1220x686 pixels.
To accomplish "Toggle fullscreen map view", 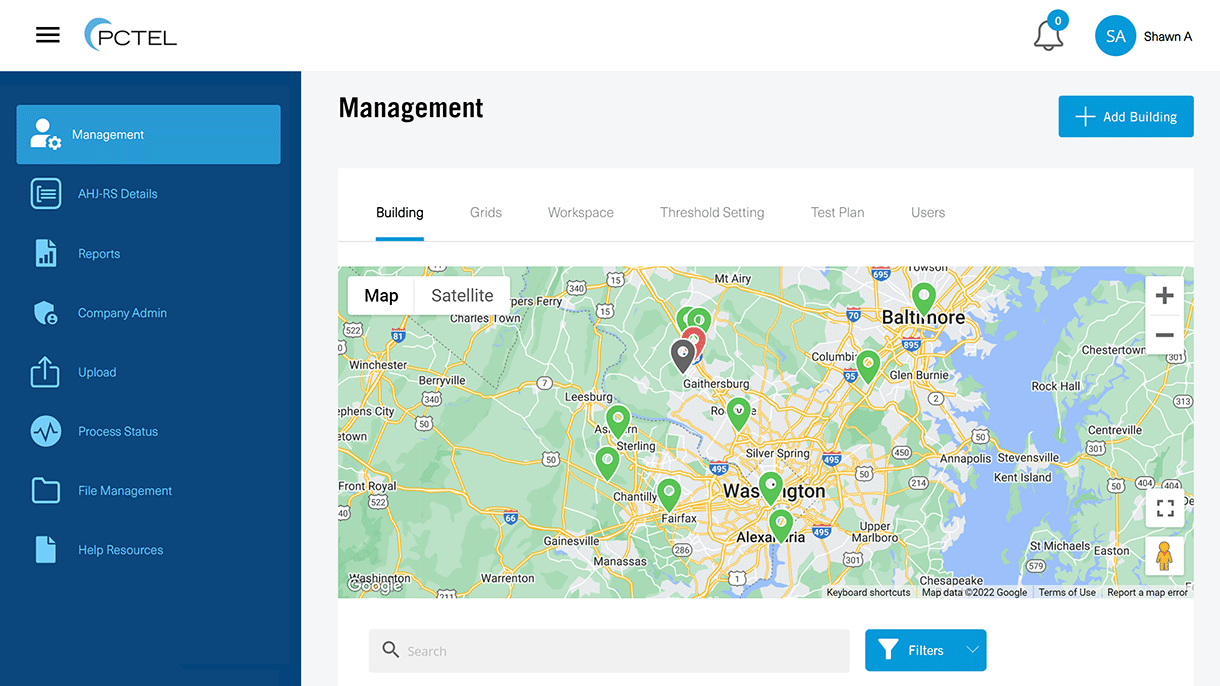I will point(1164,508).
